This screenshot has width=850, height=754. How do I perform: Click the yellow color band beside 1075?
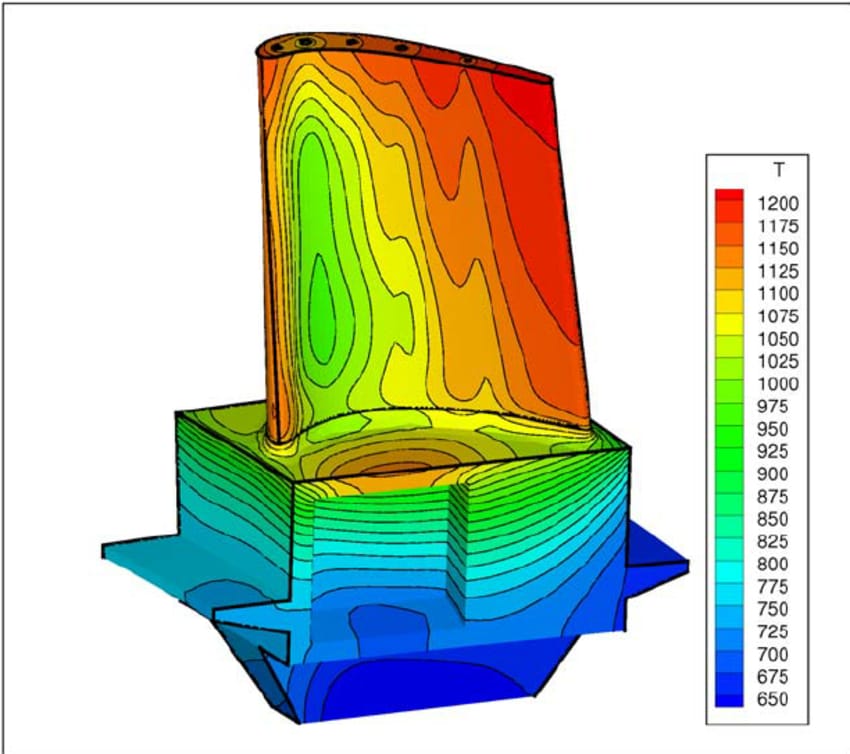click(729, 324)
